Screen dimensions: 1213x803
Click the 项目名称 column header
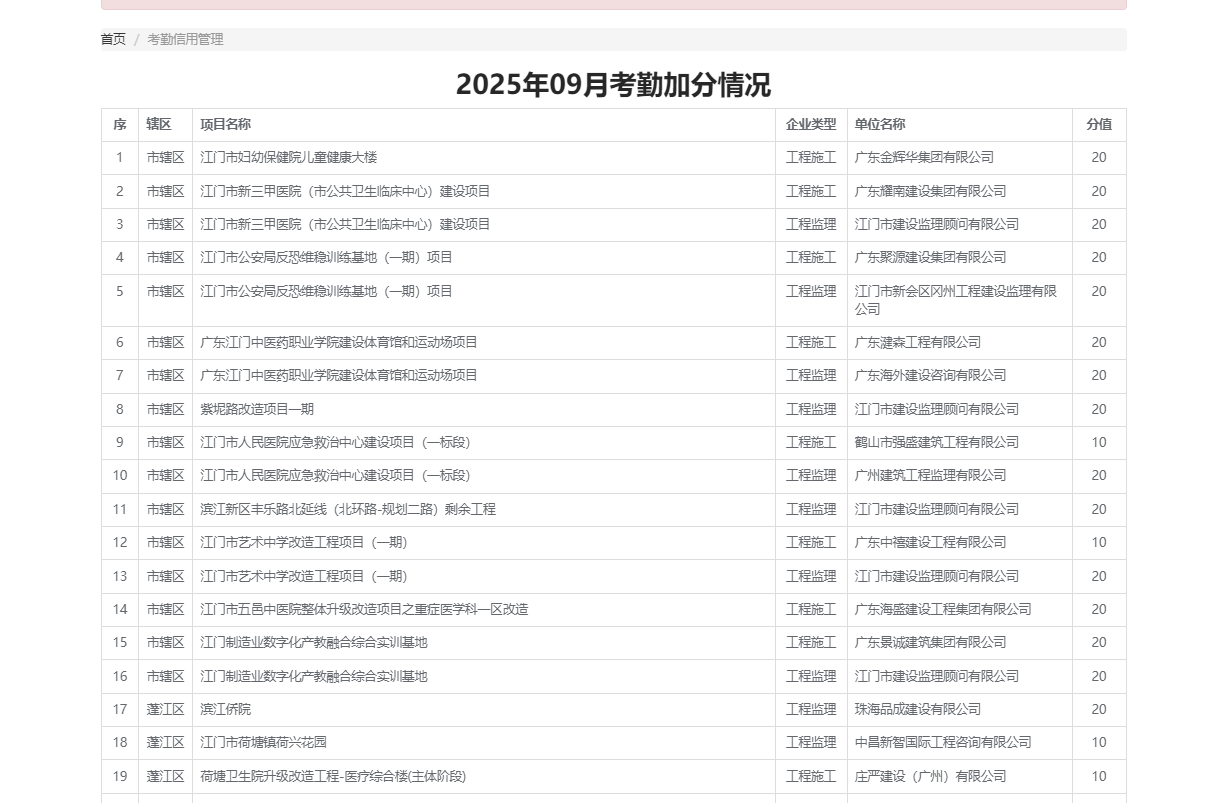(x=225, y=125)
